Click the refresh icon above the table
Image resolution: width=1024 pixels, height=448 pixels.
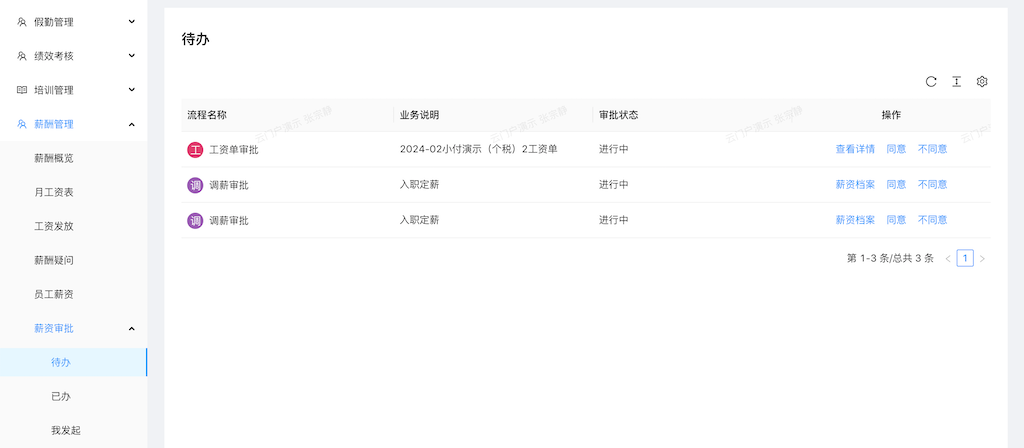[931, 82]
